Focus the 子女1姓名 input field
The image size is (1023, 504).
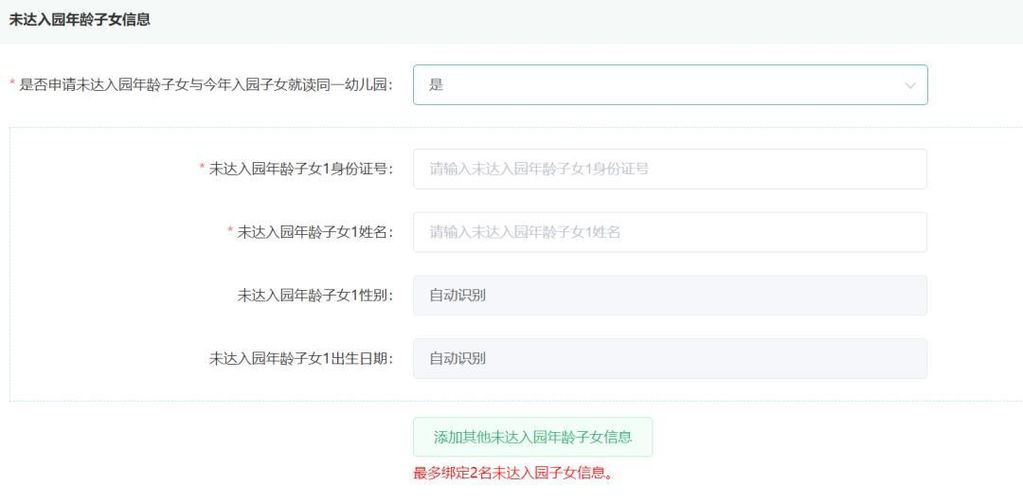pyautogui.click(x=669, y=232)
